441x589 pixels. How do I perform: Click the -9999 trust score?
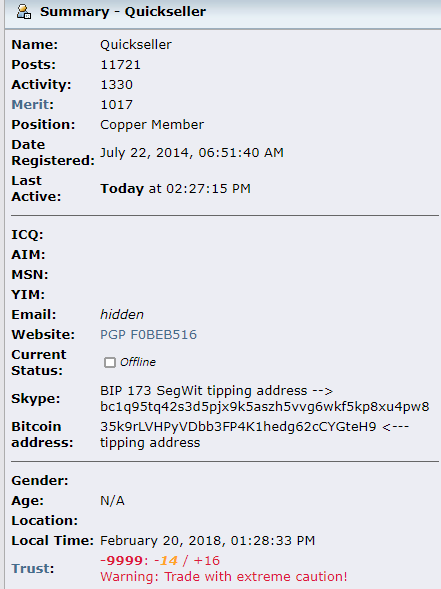point(121,560)
